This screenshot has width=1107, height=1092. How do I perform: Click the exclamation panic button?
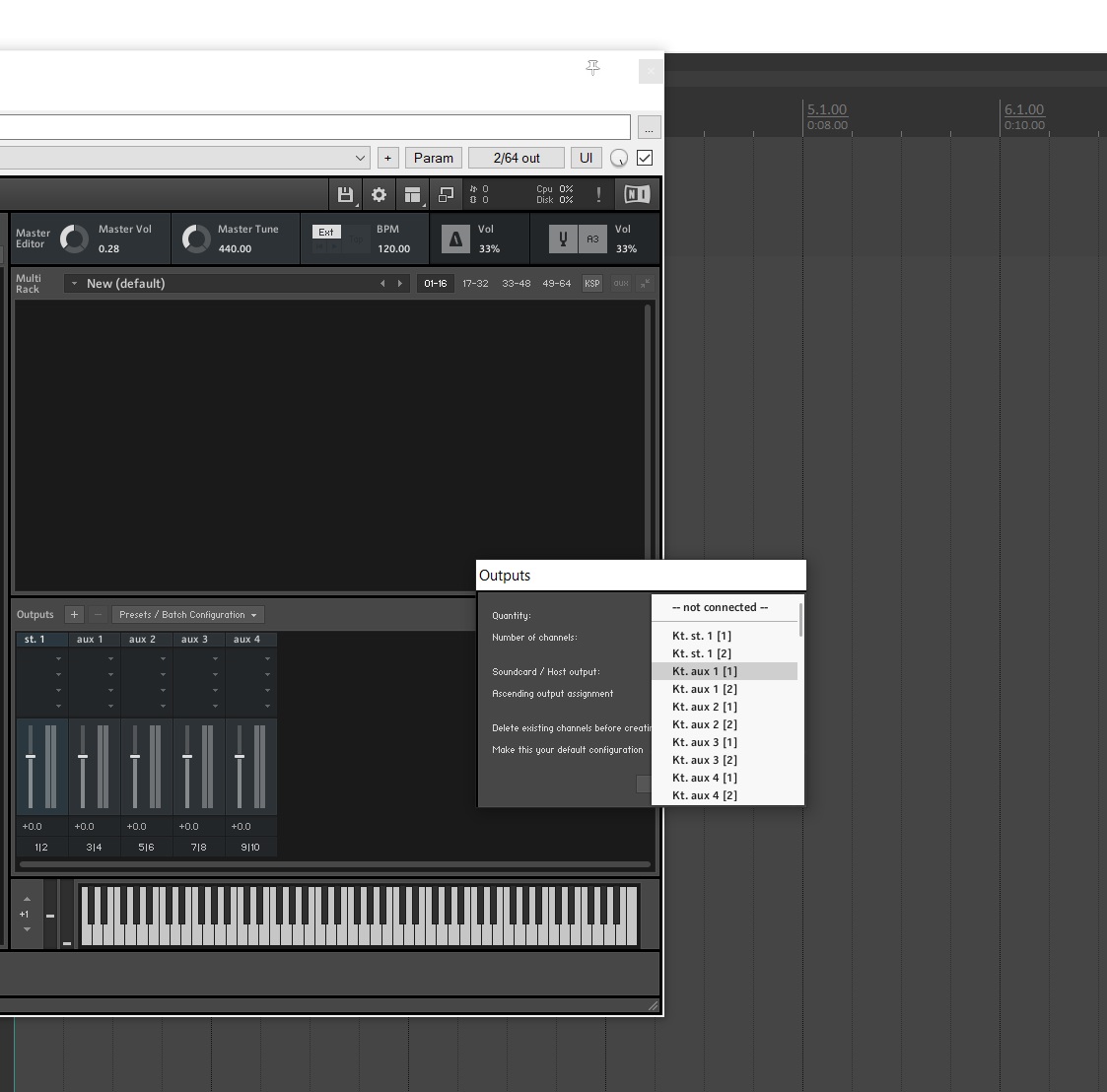598,195
